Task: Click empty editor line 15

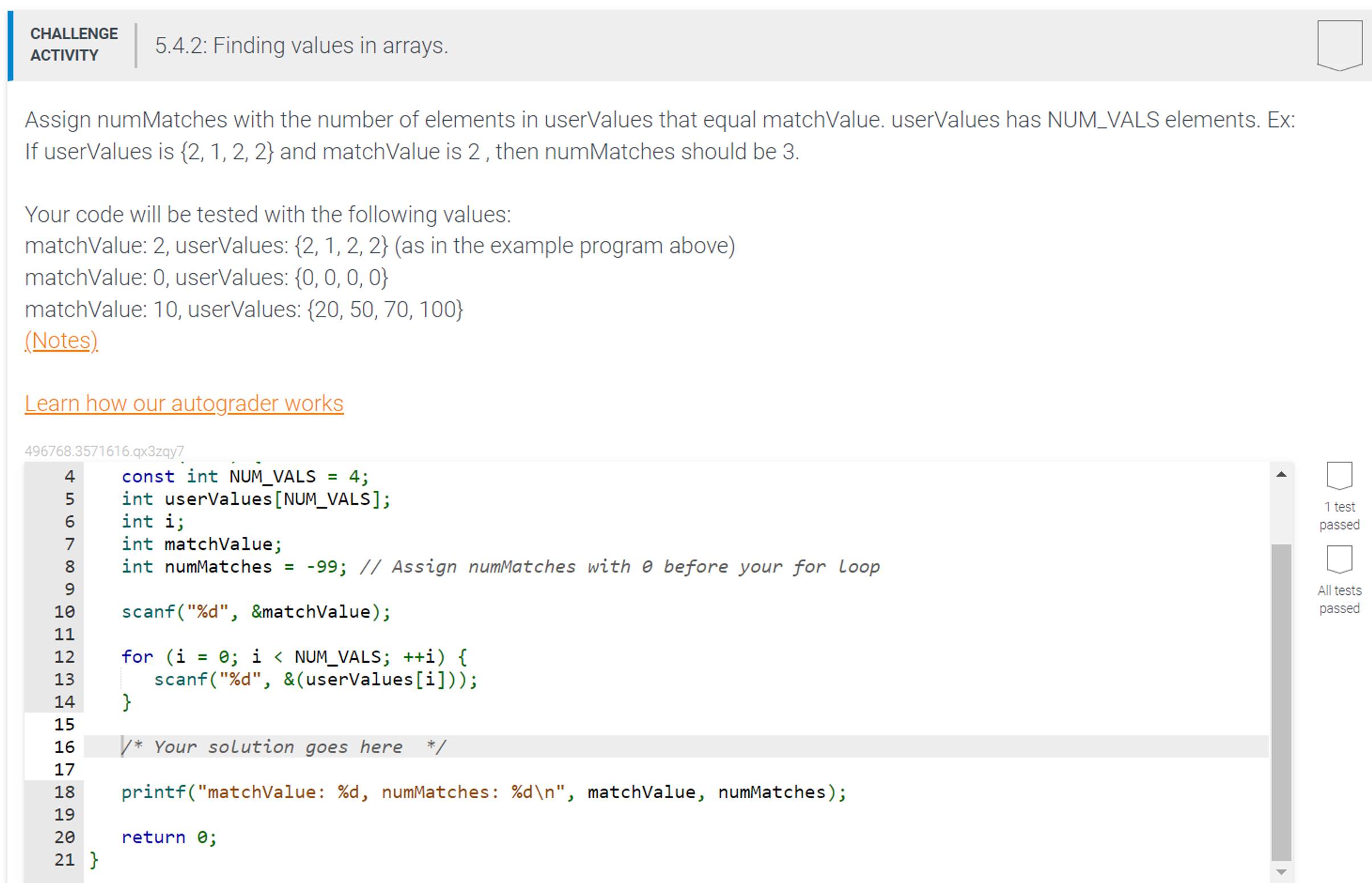Action: [675, 724]
